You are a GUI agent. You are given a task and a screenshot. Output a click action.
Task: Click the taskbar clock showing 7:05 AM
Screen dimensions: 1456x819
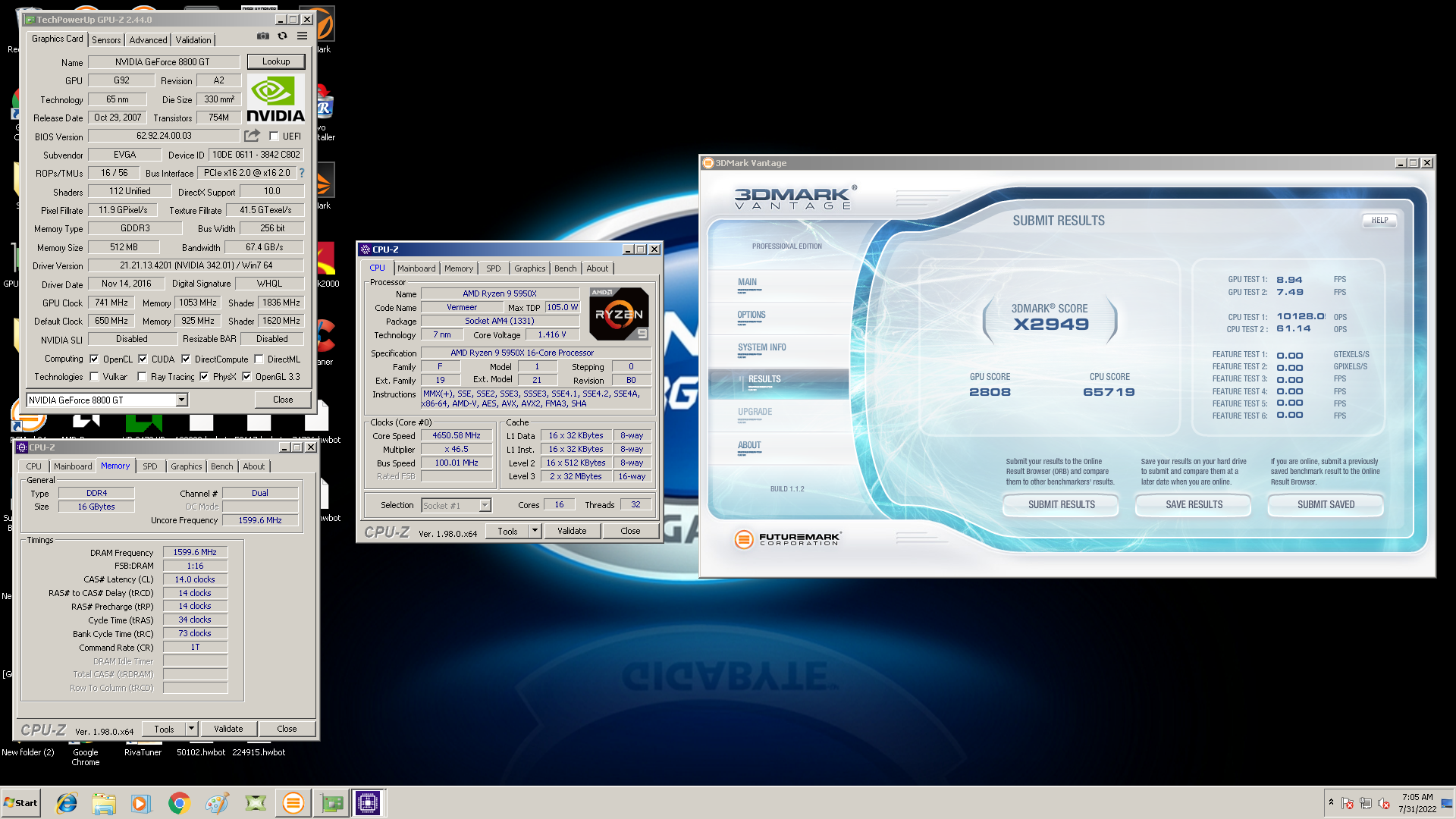pyautogui.click(x=1417, y=803)
